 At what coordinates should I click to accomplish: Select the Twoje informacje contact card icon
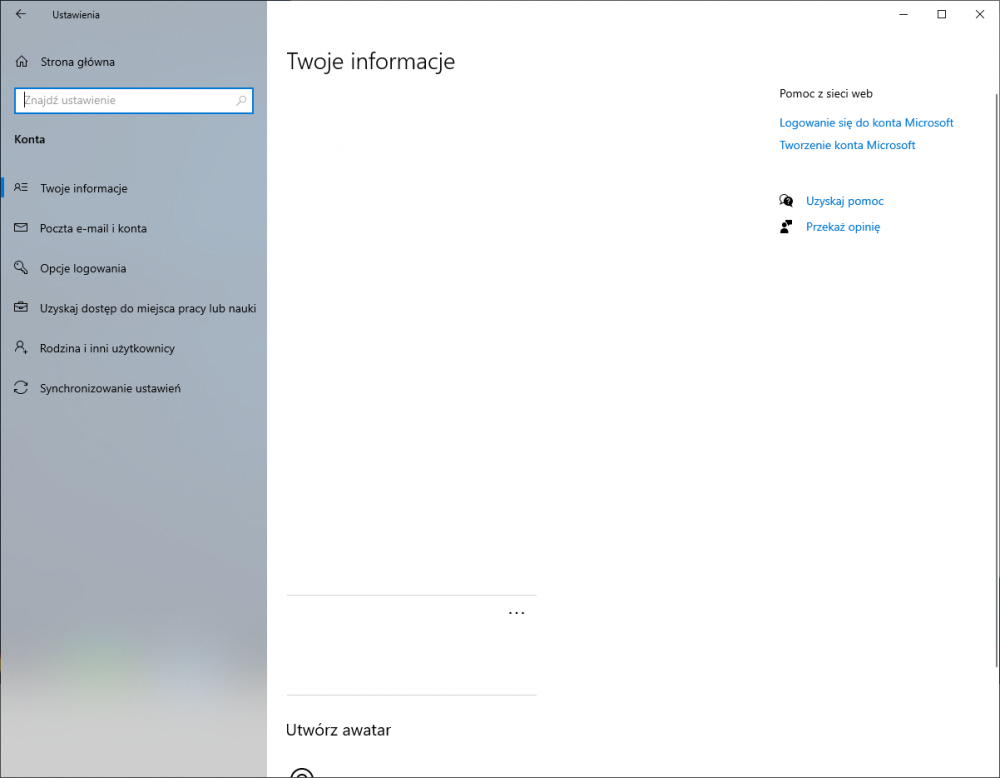point(20,188)
